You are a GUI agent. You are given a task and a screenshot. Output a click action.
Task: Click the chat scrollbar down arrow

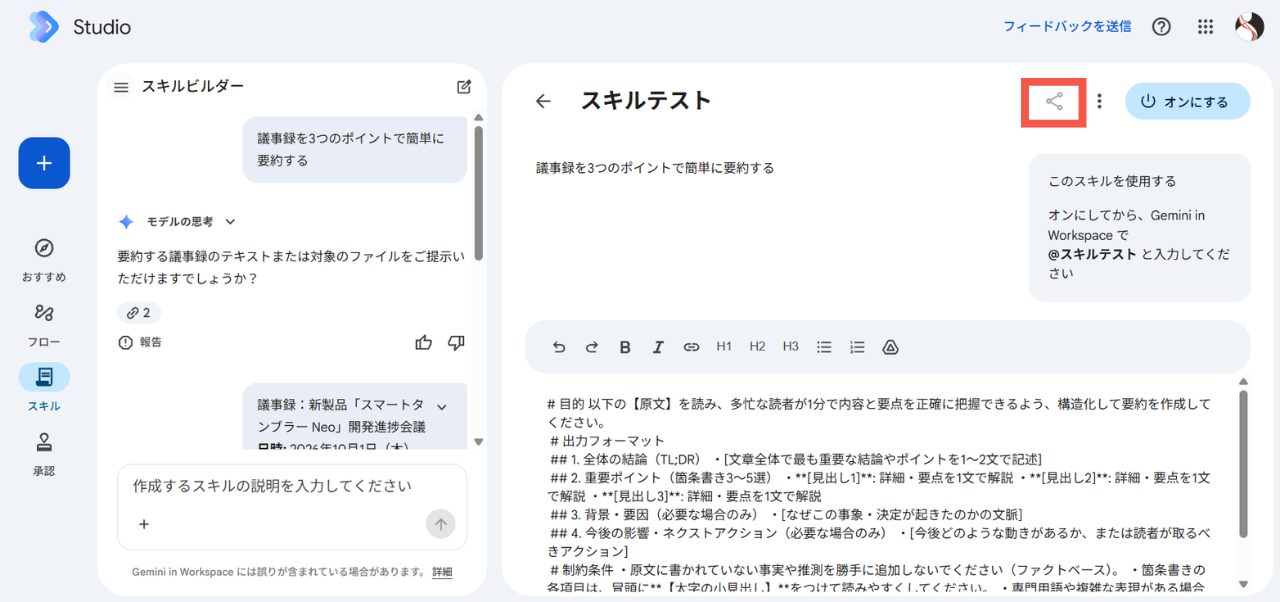pyautogui.click(x=478, y=442)
